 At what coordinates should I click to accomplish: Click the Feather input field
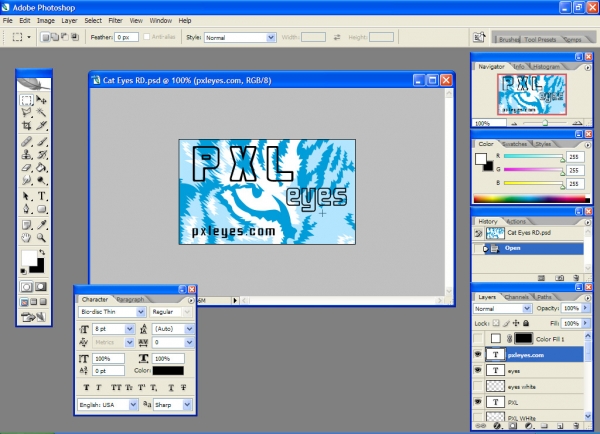126,37
